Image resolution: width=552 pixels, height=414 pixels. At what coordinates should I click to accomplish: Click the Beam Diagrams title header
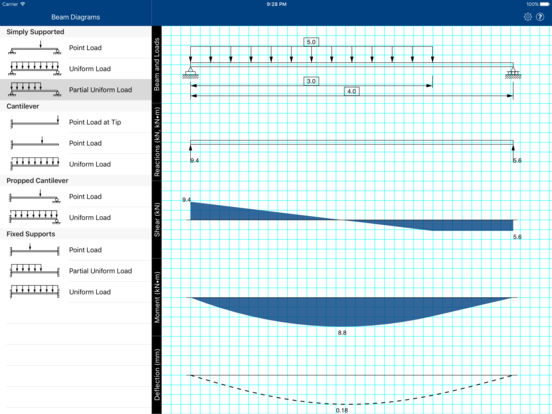tap(76, 17)
